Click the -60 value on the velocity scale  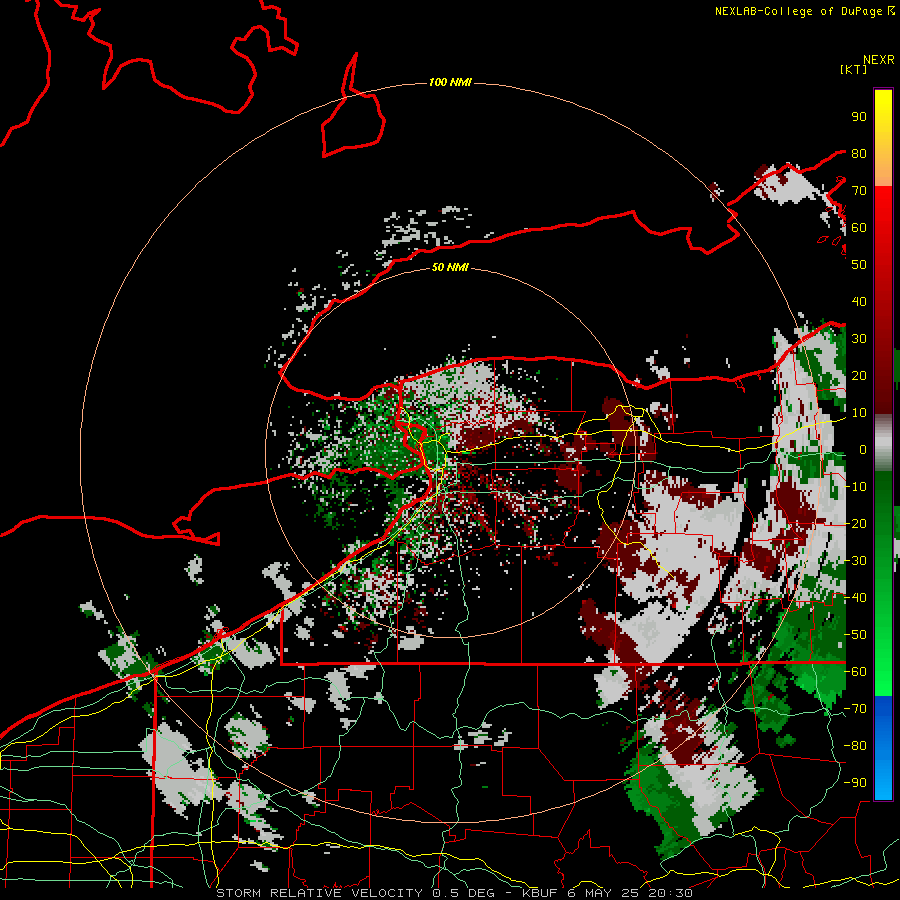855,672
